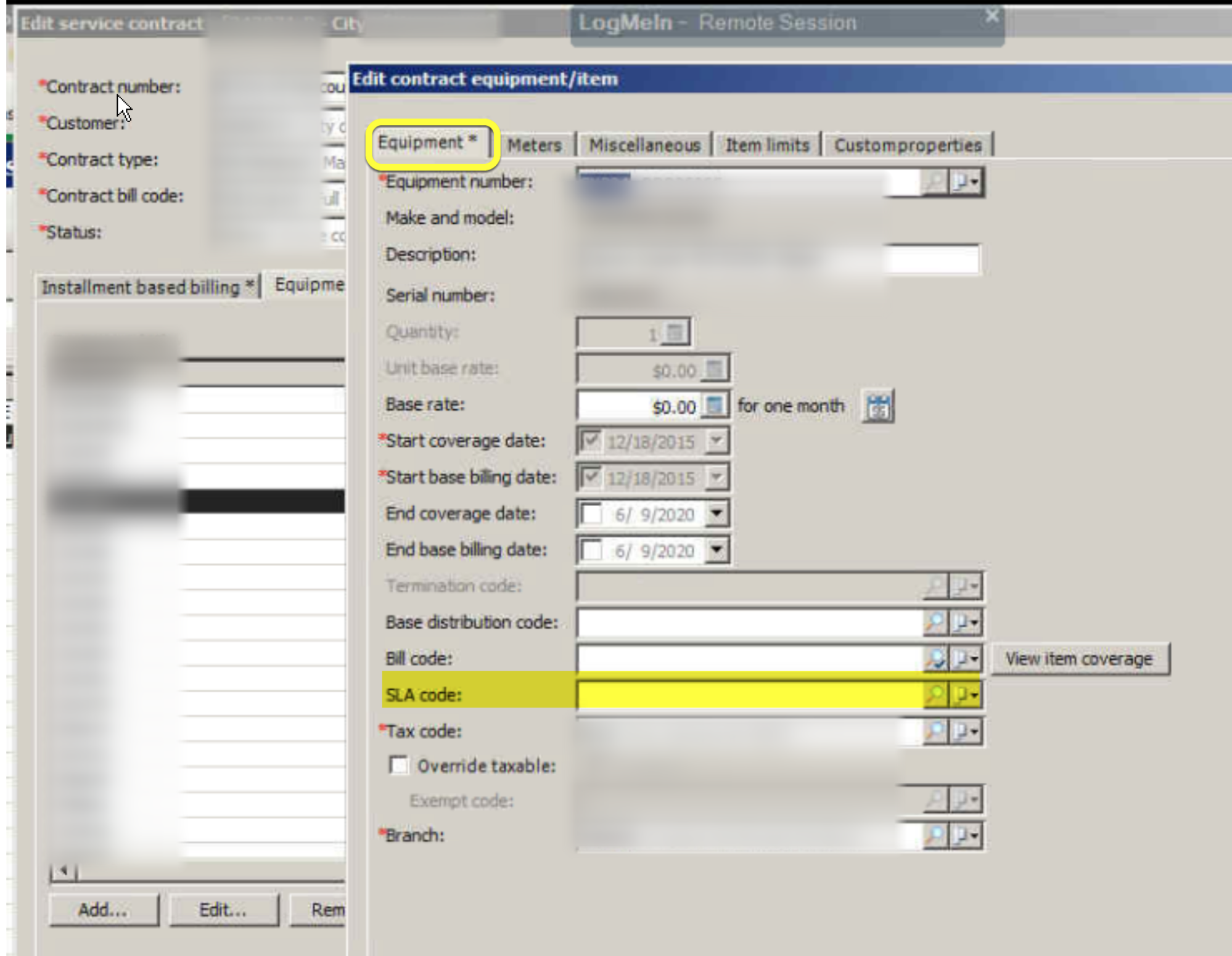Open calculator icon next to Quantity field

tap(676, 333)
